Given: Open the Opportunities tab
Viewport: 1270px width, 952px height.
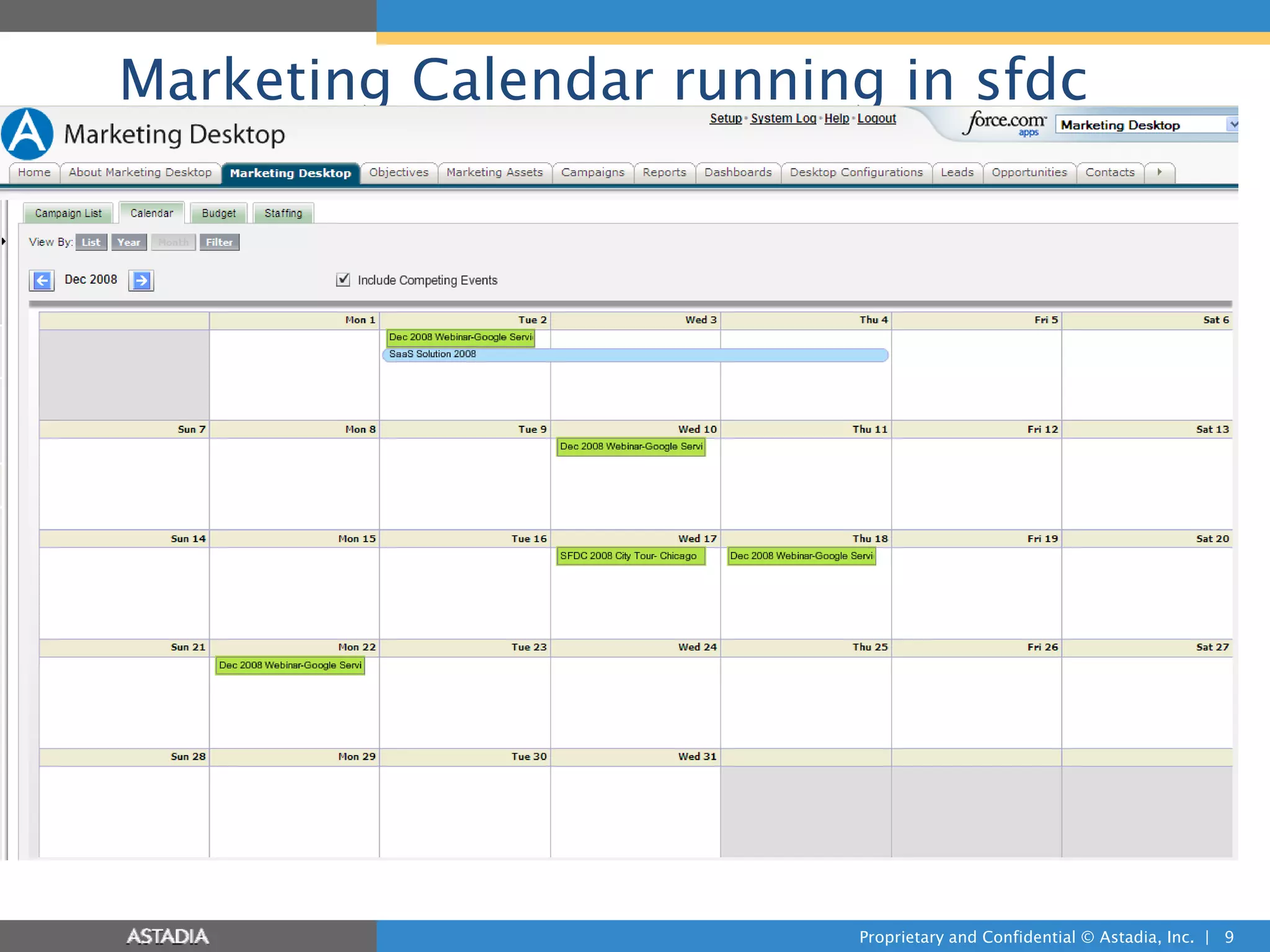Looking at the screenshot, I should click(1029, 172).
